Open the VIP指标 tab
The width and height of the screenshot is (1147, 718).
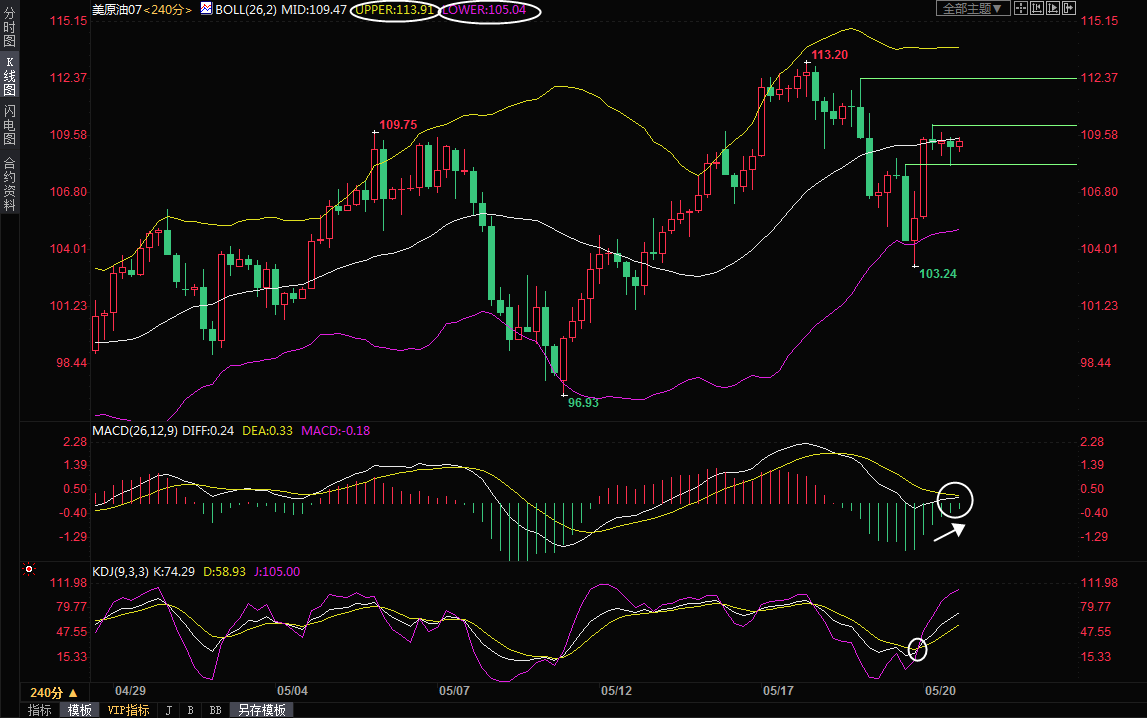coord(128,710)
